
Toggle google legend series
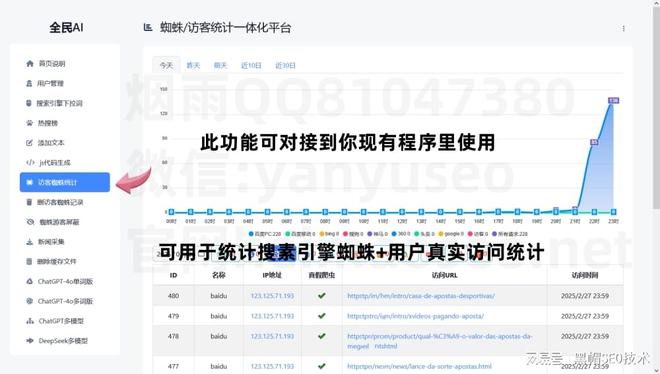pos(451,234)
